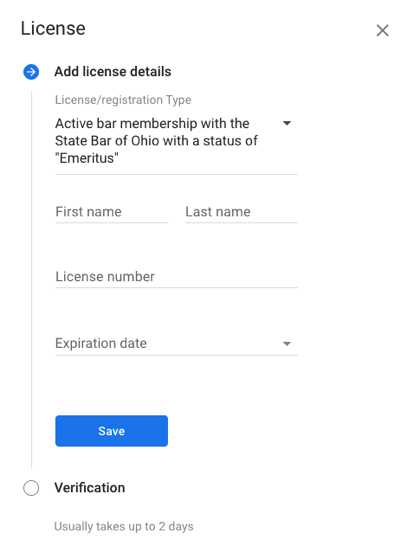The image size is (412, 552).
Task: Open the Expiration date picker field
Action: (176, 344)
